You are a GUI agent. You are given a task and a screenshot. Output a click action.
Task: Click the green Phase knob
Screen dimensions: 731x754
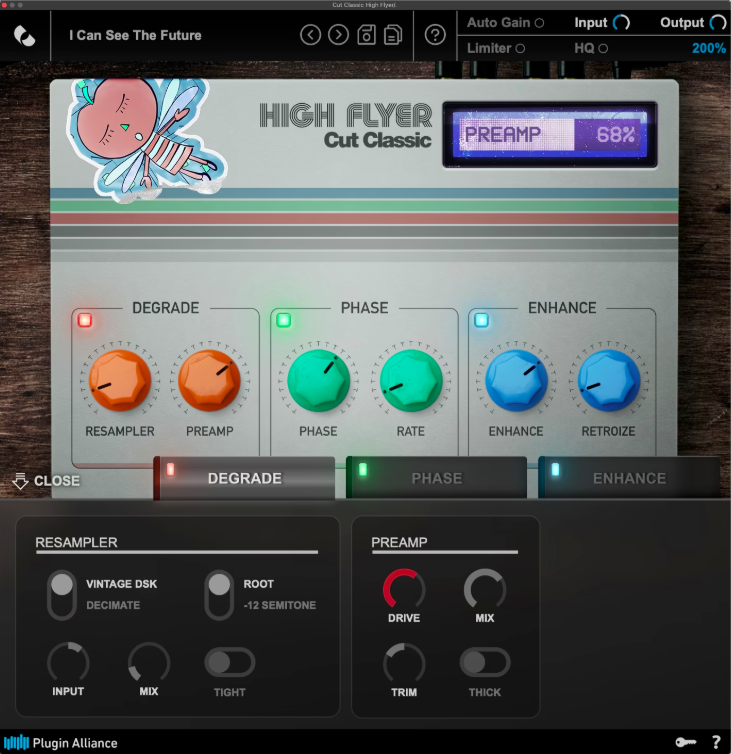pyautogui.click(x=318, y=380)
